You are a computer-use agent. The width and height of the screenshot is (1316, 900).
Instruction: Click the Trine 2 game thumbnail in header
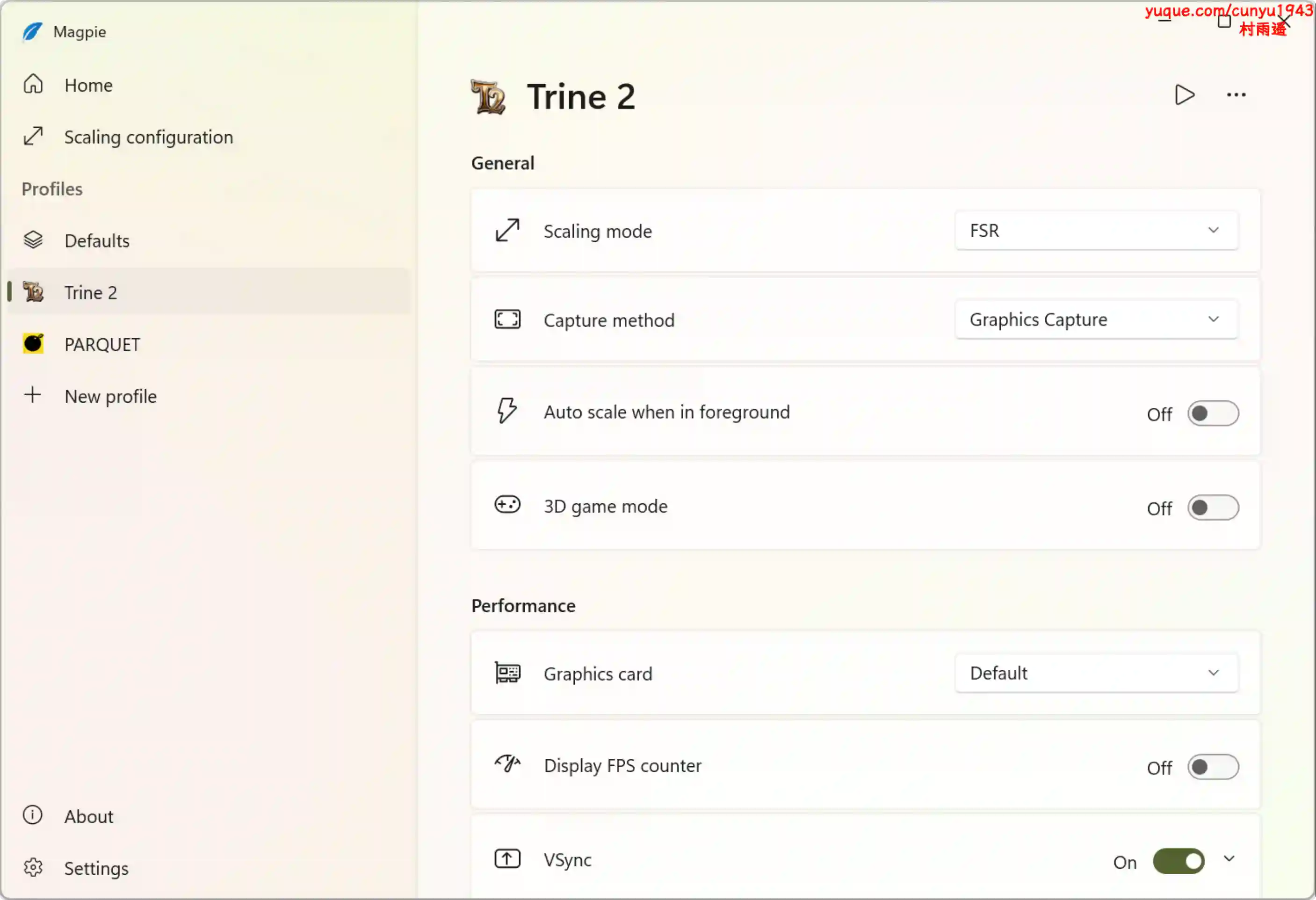coord(488,96)
